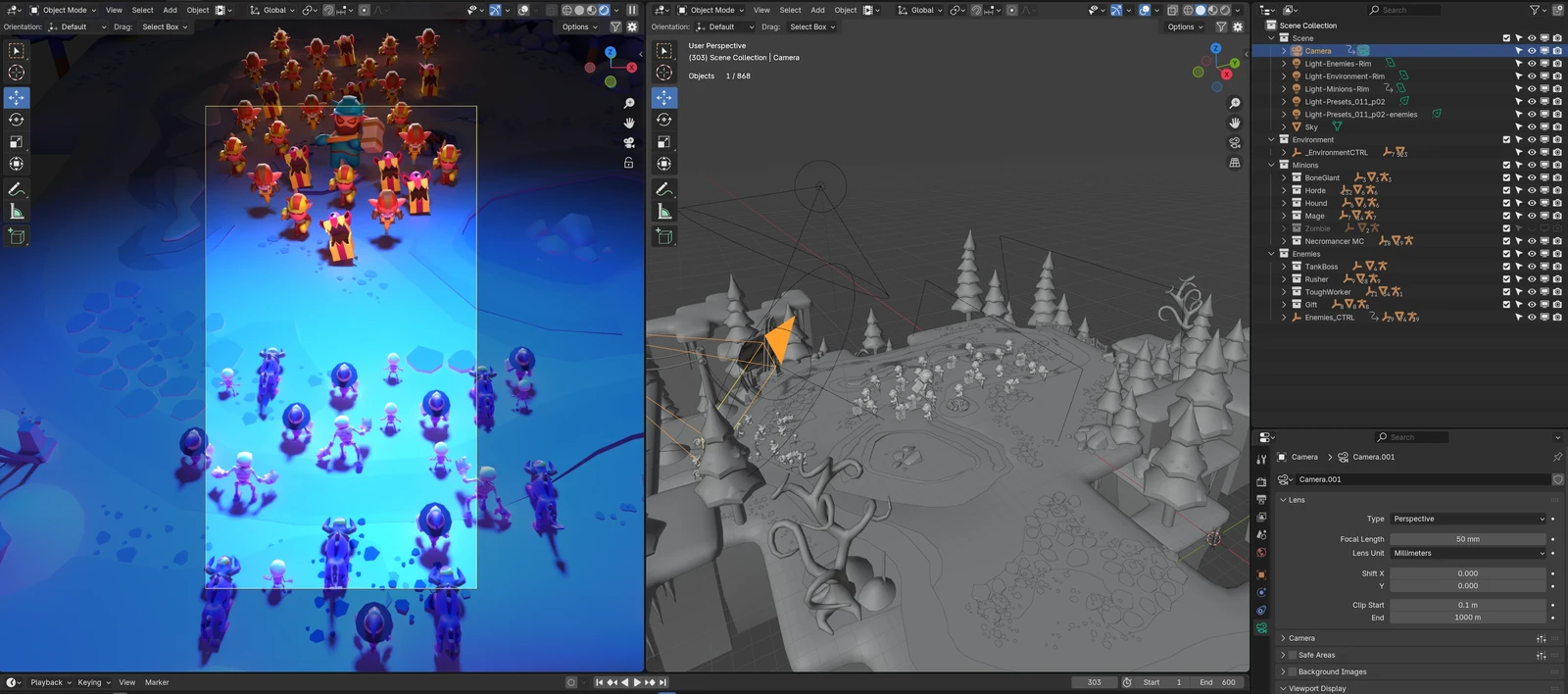Open the Scene properties tab
1568x694 pixels.
pos(1261,535)
